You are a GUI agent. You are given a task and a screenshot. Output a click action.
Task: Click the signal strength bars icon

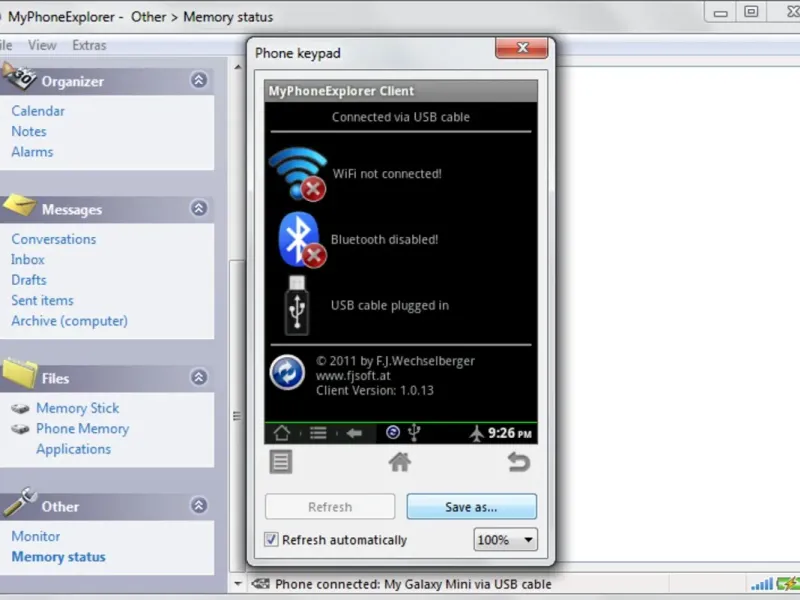click(762, 584)
